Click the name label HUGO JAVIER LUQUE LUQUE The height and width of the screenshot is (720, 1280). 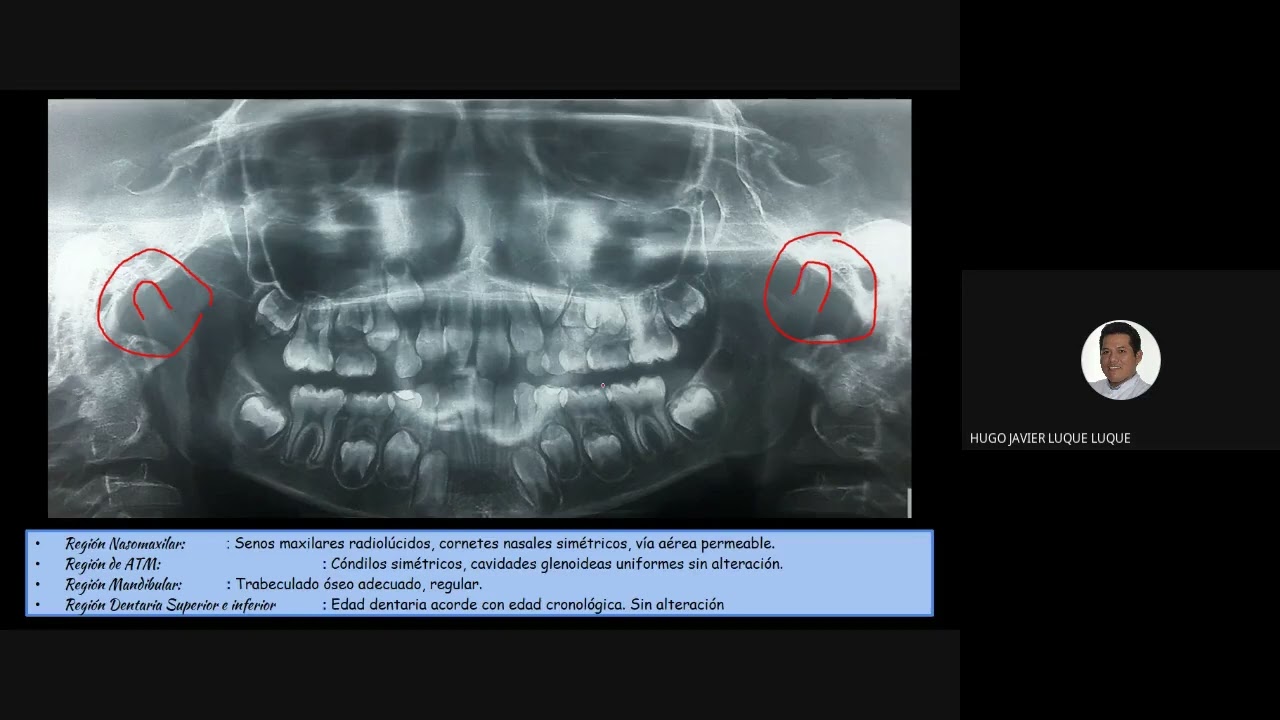(1050, 438)
